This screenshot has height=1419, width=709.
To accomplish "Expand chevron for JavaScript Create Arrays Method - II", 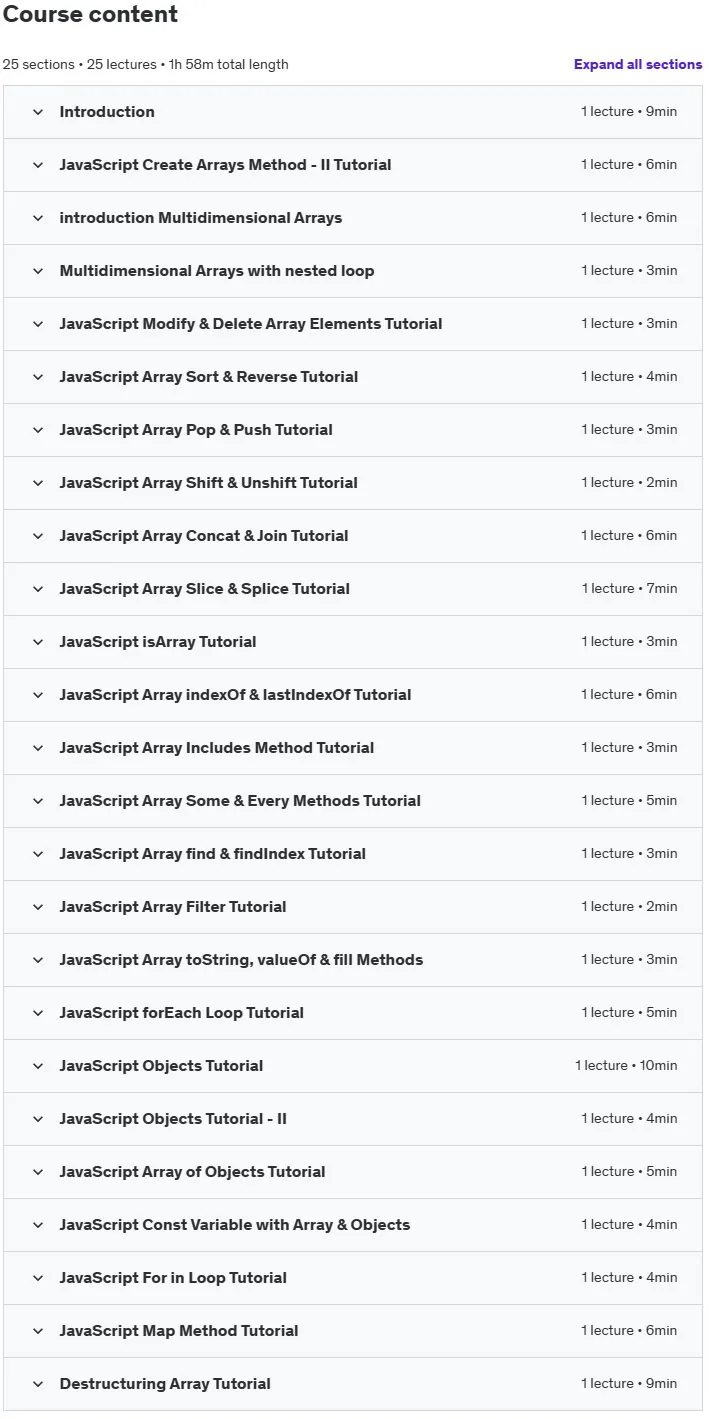I will [x=38, y=165].
